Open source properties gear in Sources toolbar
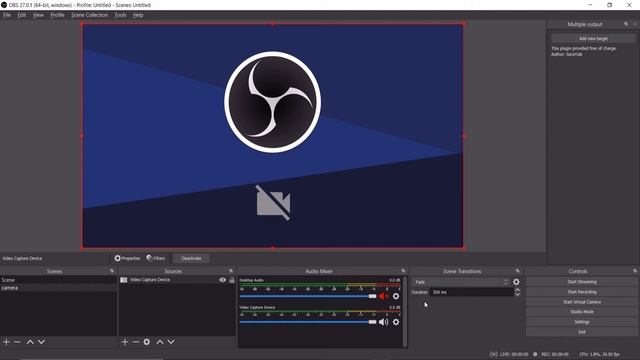The width and height of the screenshot is (640, 360). [x=147, y=342]
